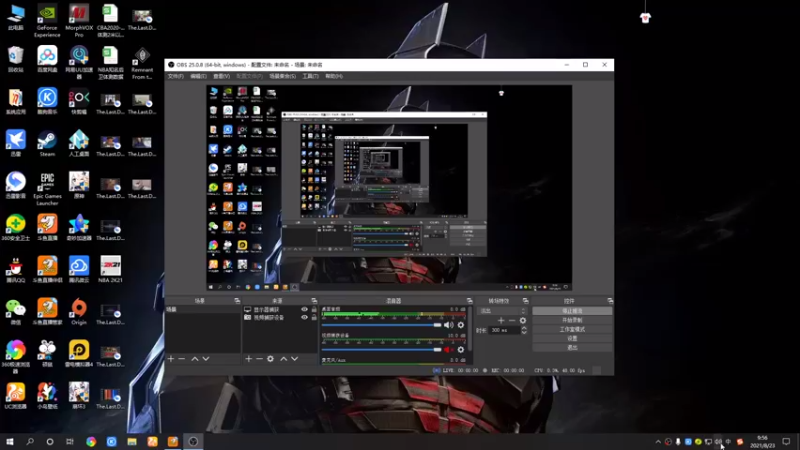Move source up in Sources panel
800x450 pixels.
pos(284,359)
